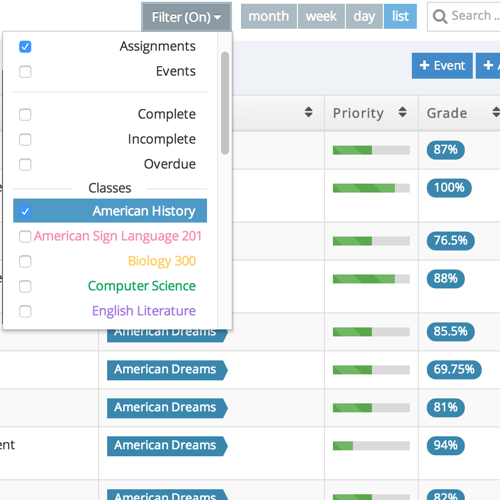Screen dimensions: 500x500
Task: Switch to month calendar view
Action: [269, 16]
